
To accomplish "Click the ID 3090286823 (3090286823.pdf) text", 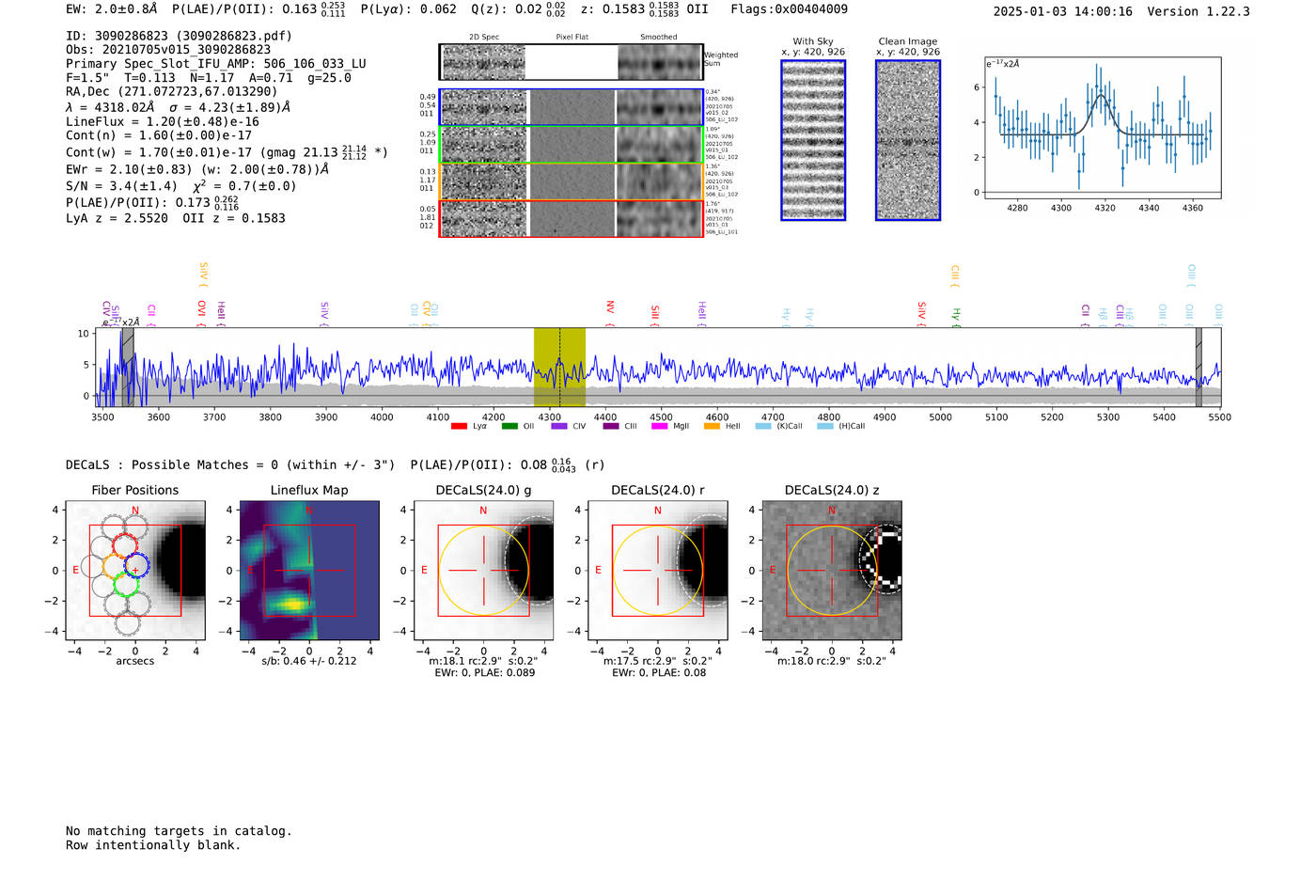I will (x=179, y=36).
